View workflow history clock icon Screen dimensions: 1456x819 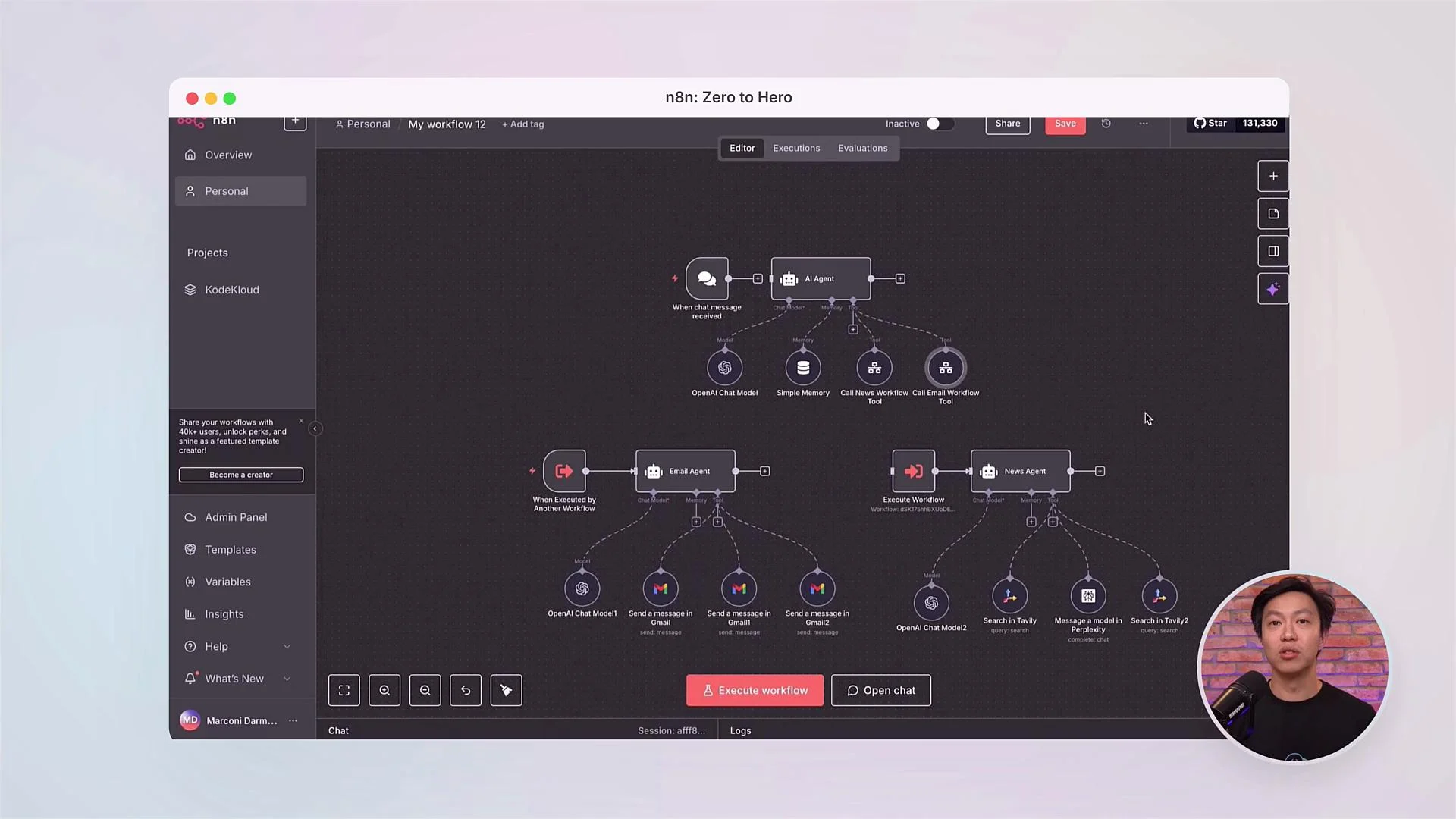pos(1106,124)
